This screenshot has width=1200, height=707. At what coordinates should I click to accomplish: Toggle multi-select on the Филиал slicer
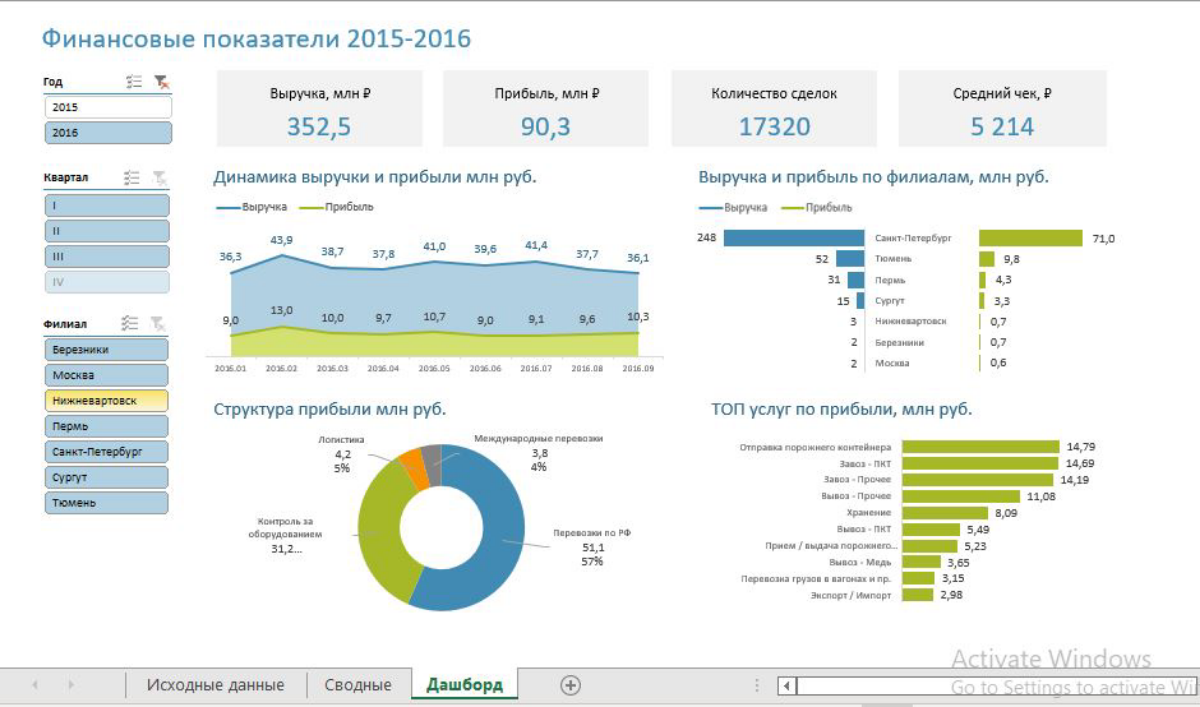pos(129,323)
